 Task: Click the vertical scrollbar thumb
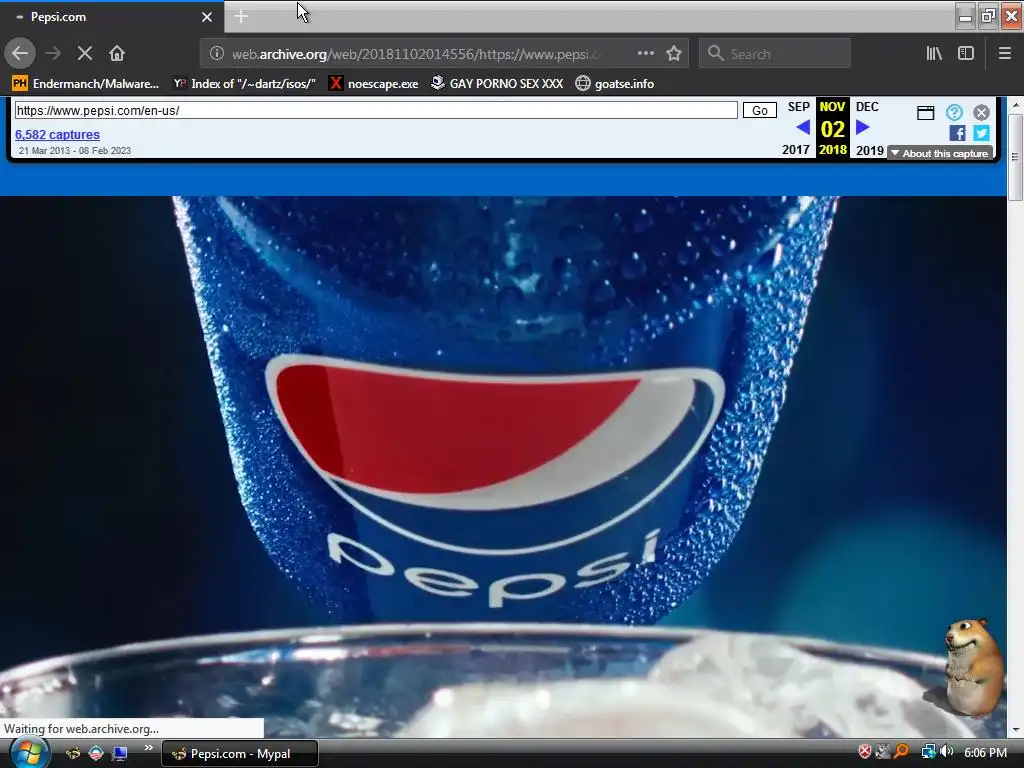pyautogui.click(x=1015, y=157)
